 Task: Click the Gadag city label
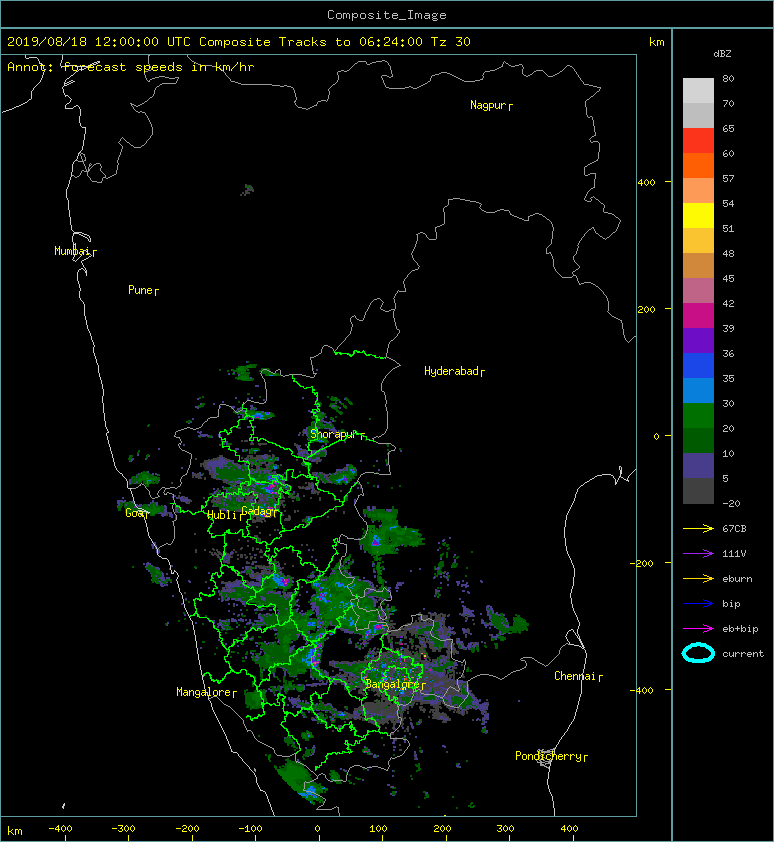click(259, 511)
